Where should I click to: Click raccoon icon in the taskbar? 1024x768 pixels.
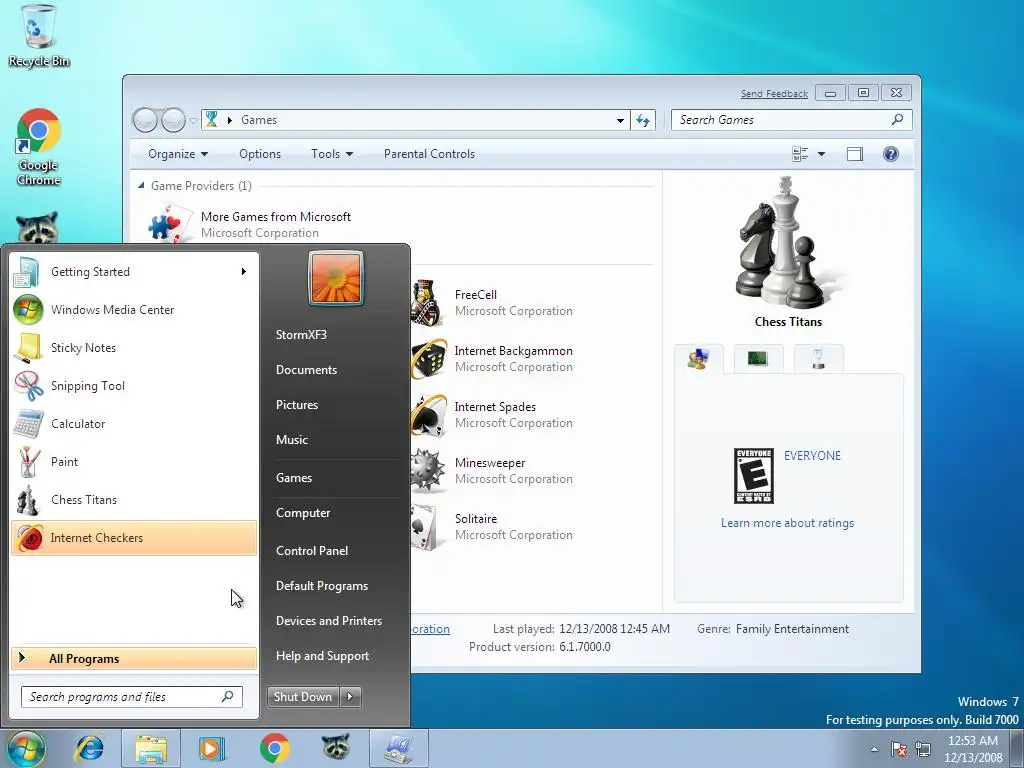[336, 747]
